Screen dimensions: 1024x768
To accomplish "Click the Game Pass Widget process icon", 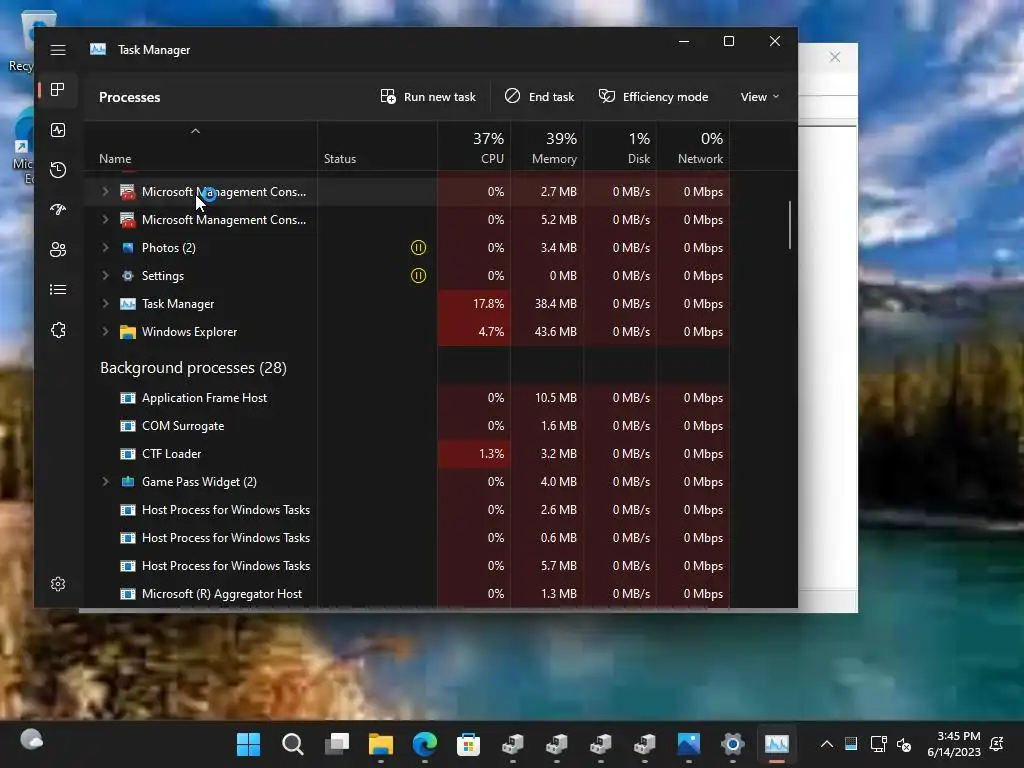I will 128,481.
